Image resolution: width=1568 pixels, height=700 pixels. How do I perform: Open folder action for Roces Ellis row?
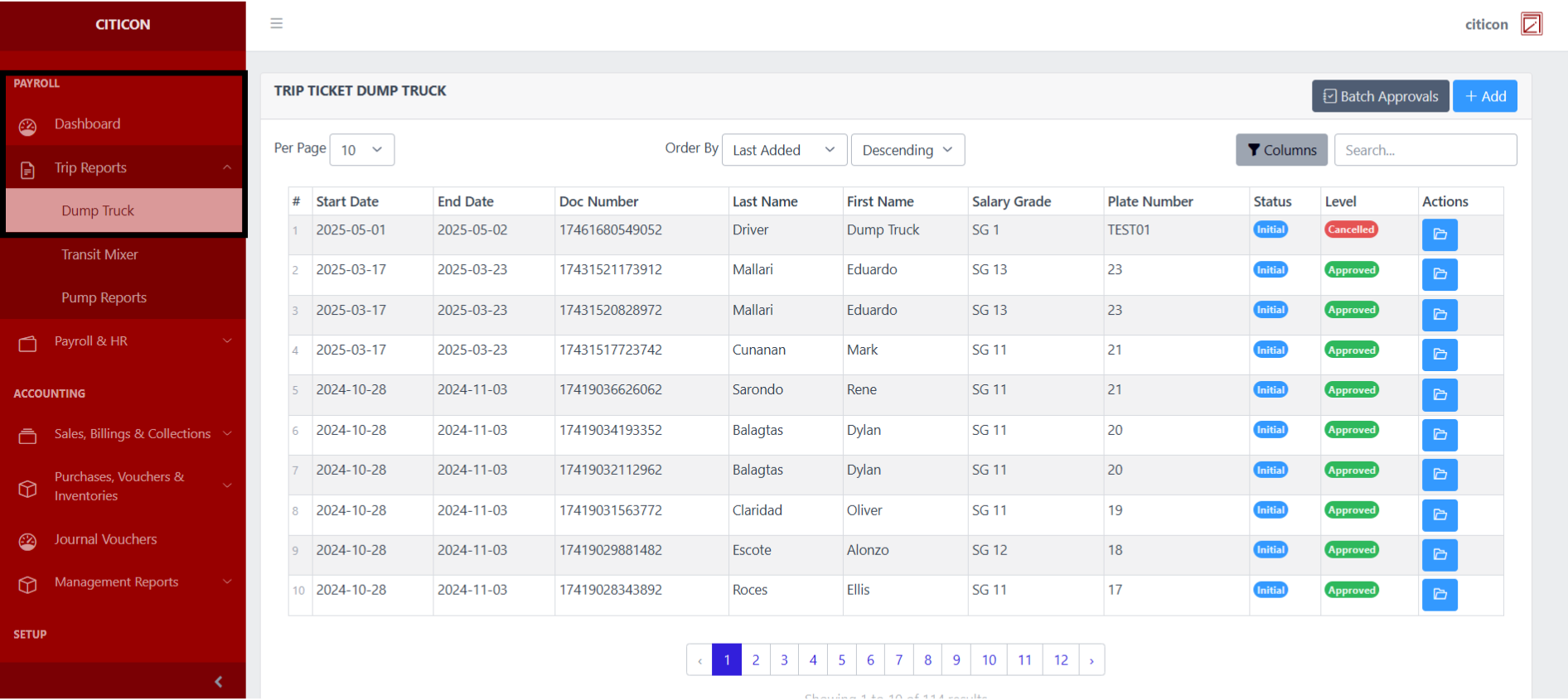pyautogui.click(x=1439, y=594)
